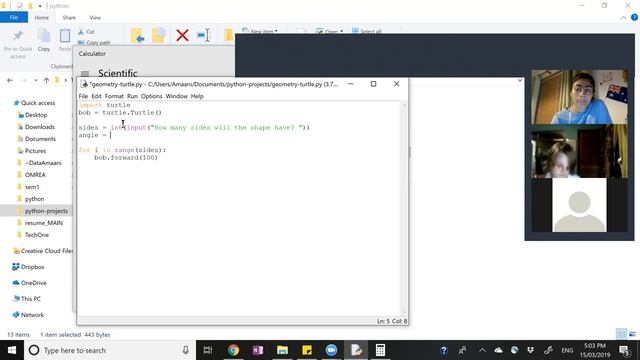Image resolution: width=640 pixels, height=360 pixels.
Task: Switch to Share tab in File Explorer
Action: [69, 18]
